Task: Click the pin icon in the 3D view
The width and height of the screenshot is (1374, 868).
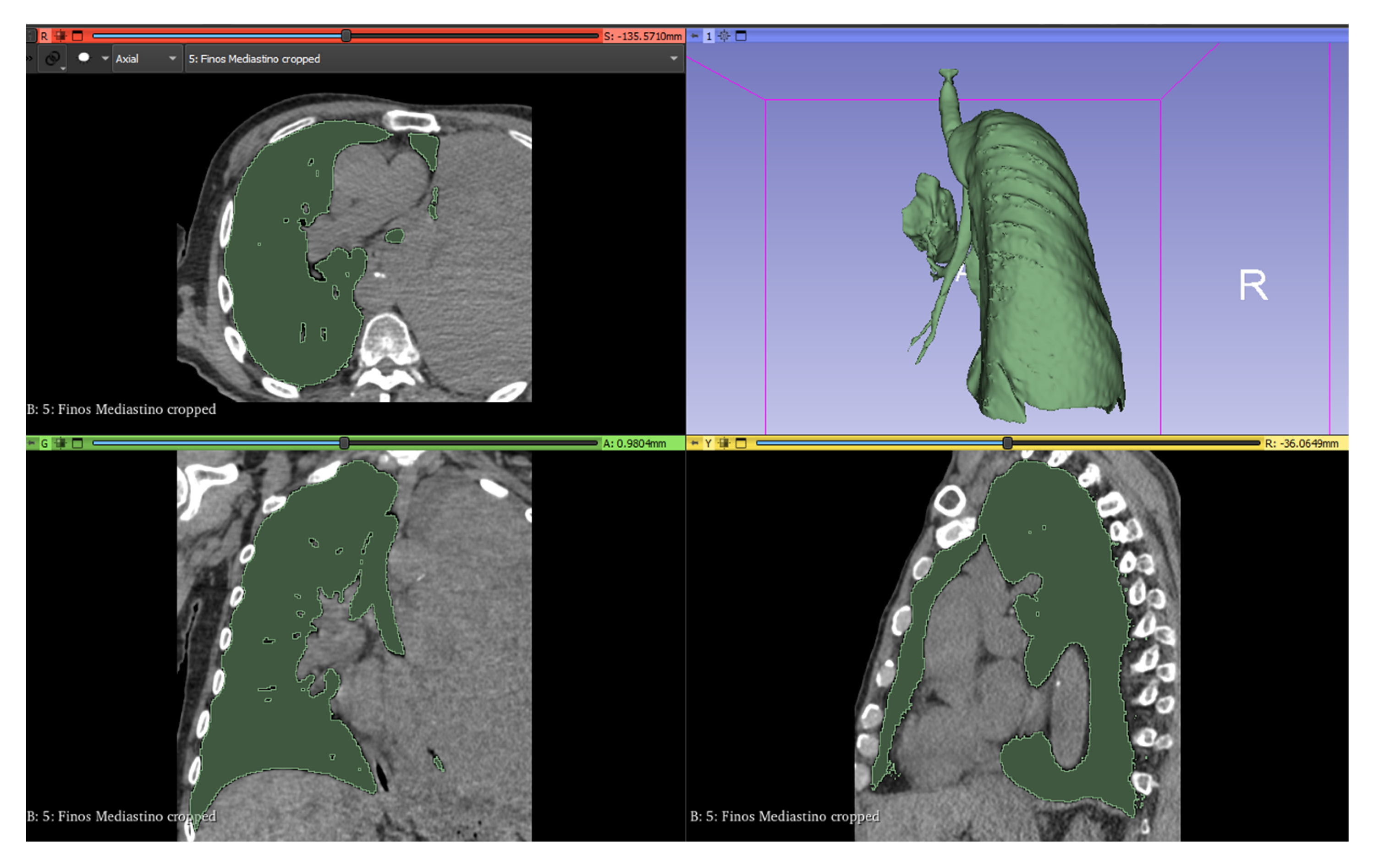Action: (x=694, y=36)
